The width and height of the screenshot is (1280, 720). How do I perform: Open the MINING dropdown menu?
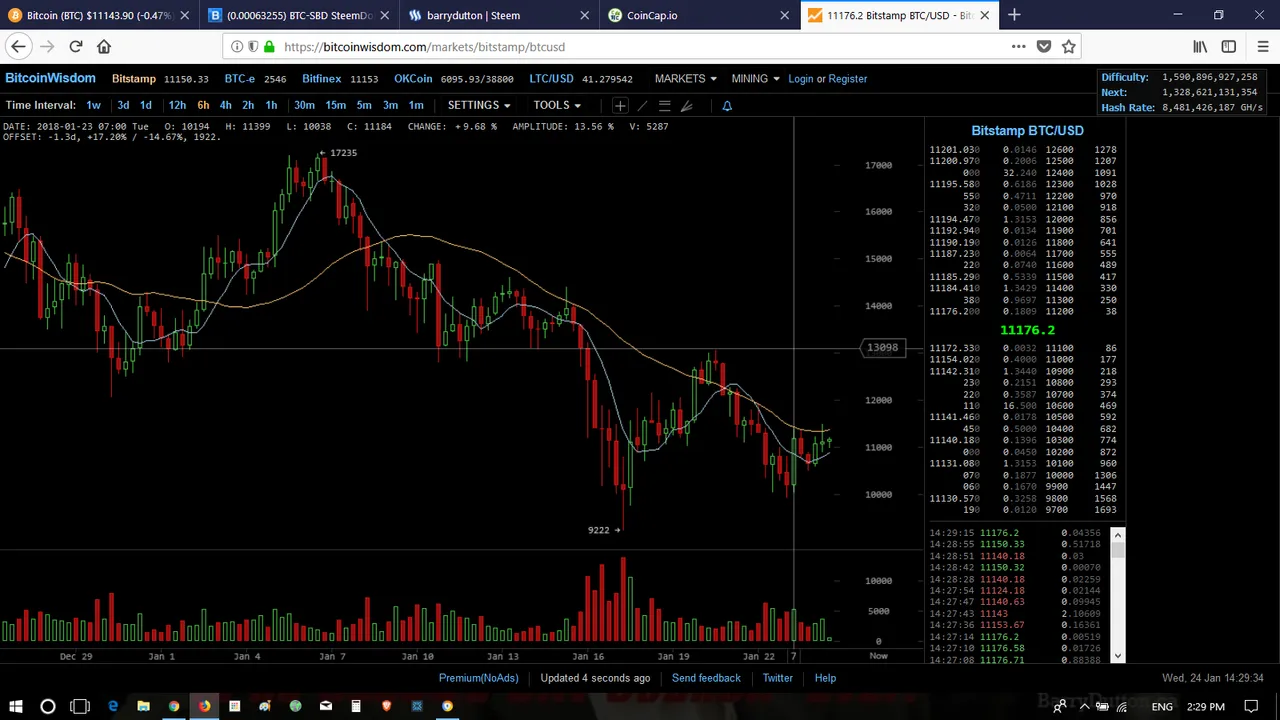[x=755, y=78]
